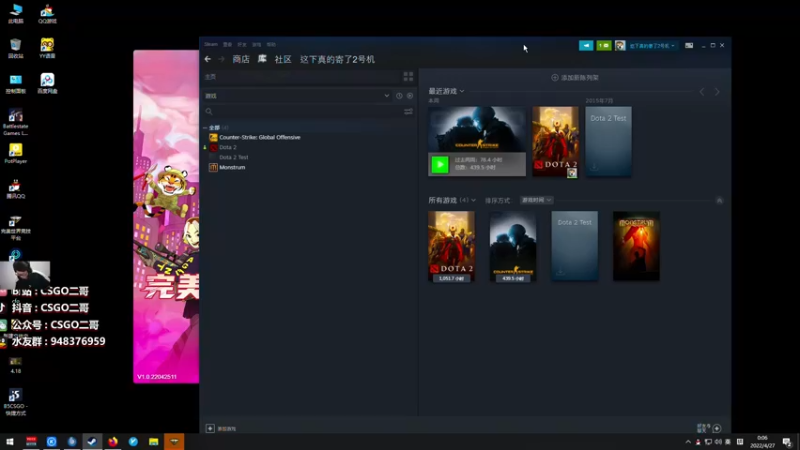The height and width of the screenshot is (450, 800).
Task: Open the Windows Start menu
Action: [10, 441]
